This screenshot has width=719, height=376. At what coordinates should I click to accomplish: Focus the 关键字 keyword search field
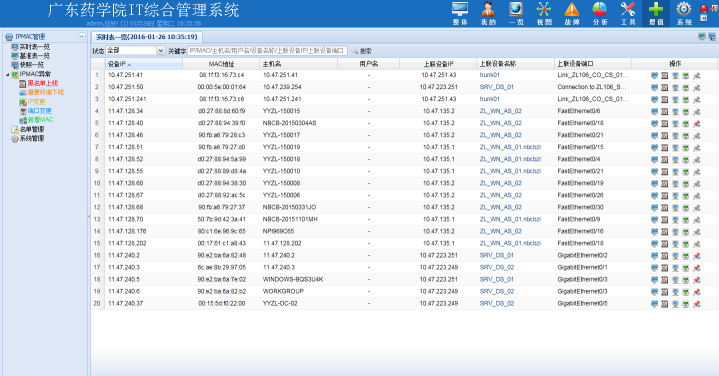tap(268, 51)
